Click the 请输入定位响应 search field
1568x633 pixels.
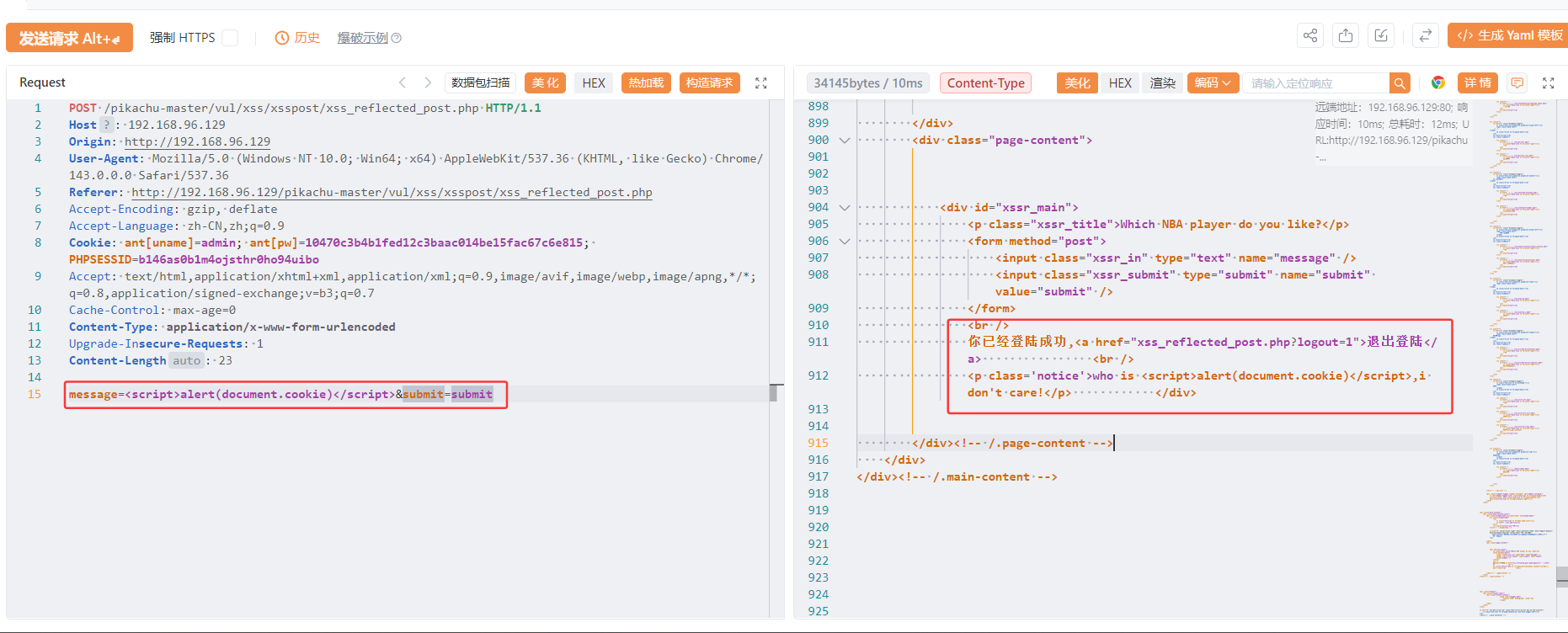[x=1316, y=83]
